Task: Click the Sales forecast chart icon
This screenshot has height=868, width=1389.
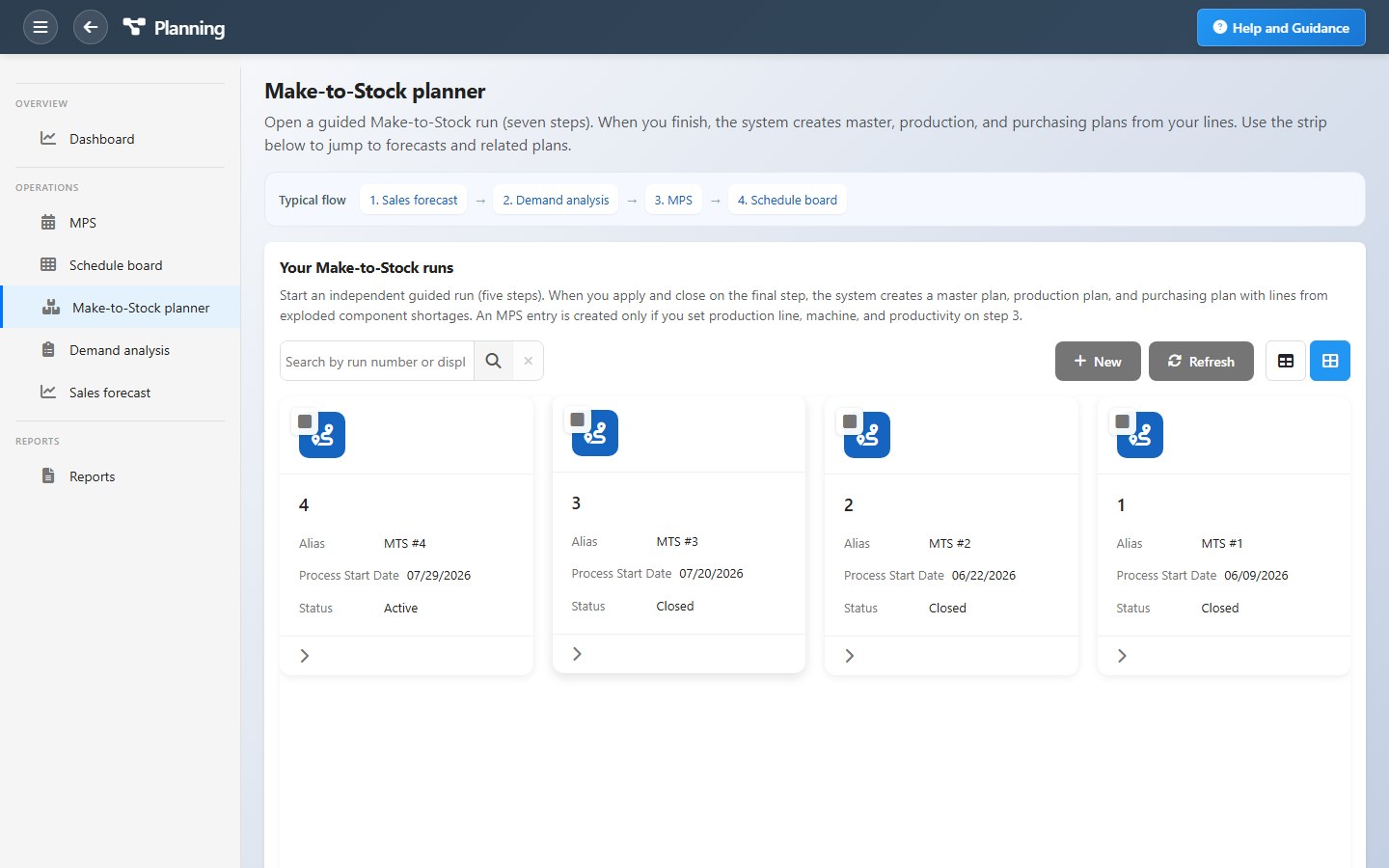Action: pos(48,392)
